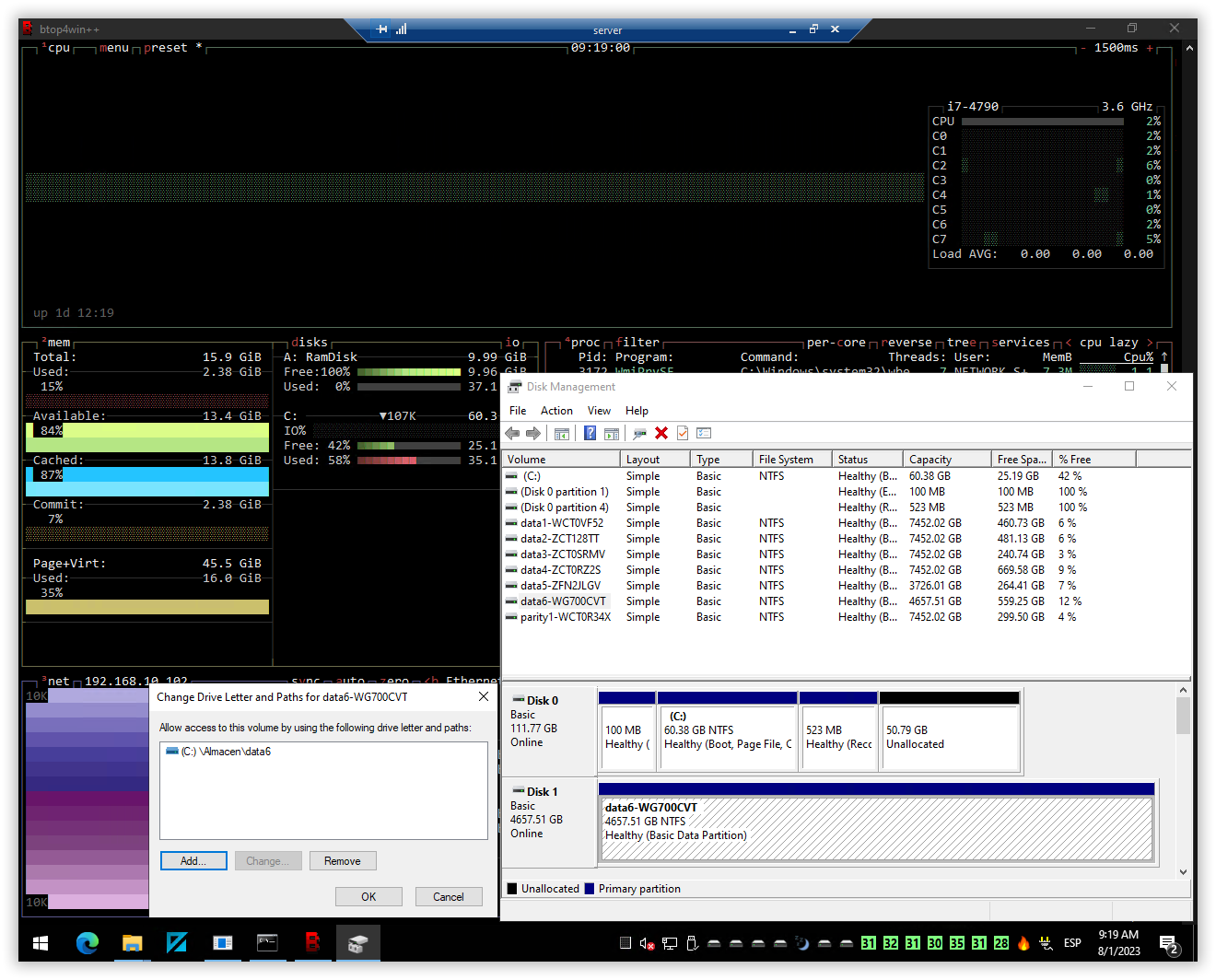Open the View menu in Disk Management
The image size is (1216, 980).
coord(599,410)
